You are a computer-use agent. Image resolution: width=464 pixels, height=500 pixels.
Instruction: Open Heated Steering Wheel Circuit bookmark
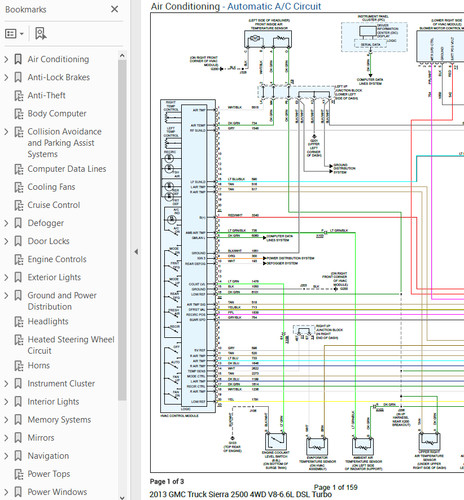71,345
